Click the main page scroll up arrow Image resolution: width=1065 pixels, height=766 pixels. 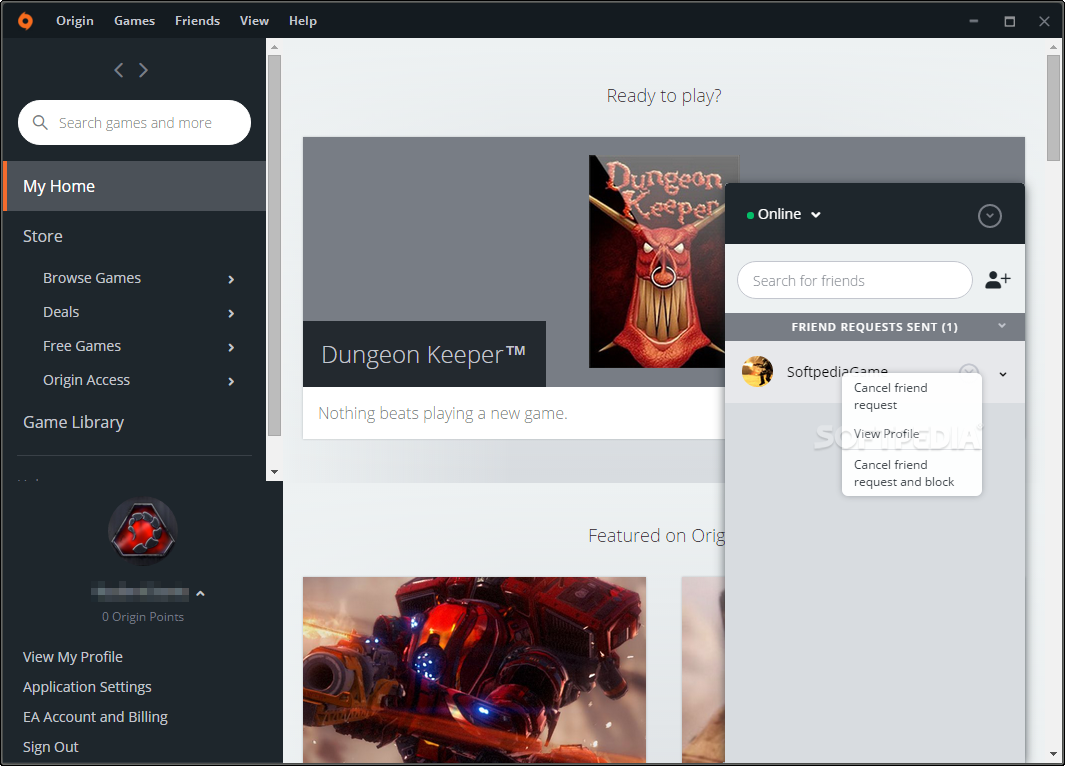click(1053, 47)
